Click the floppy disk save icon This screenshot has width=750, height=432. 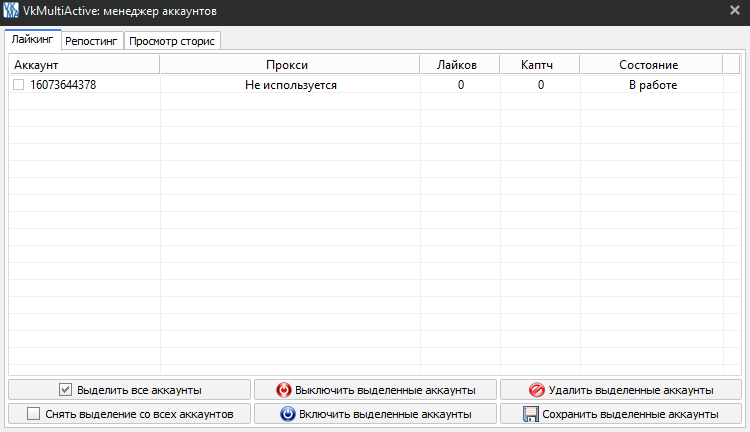tap(531, 414)
